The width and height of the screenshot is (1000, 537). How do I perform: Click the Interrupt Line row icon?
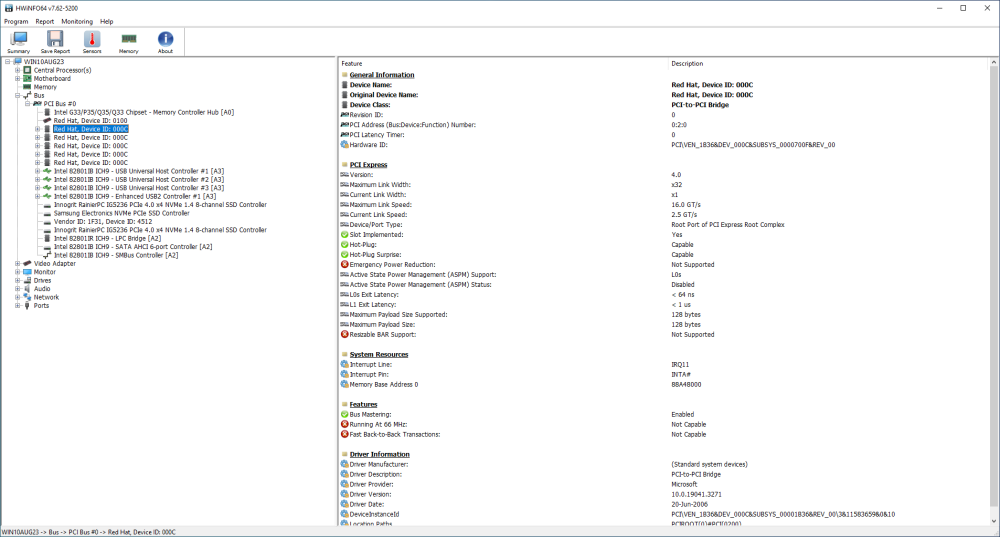[344, 365]
